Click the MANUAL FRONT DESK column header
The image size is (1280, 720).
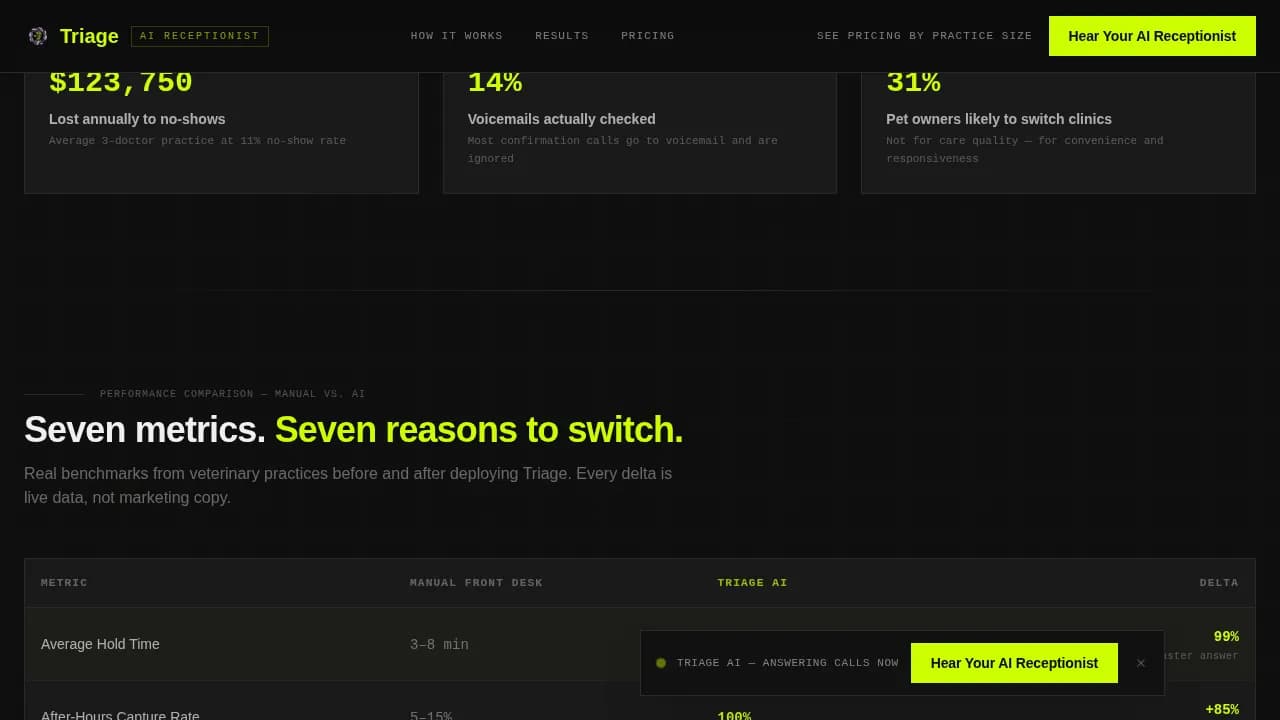point(476,582)
